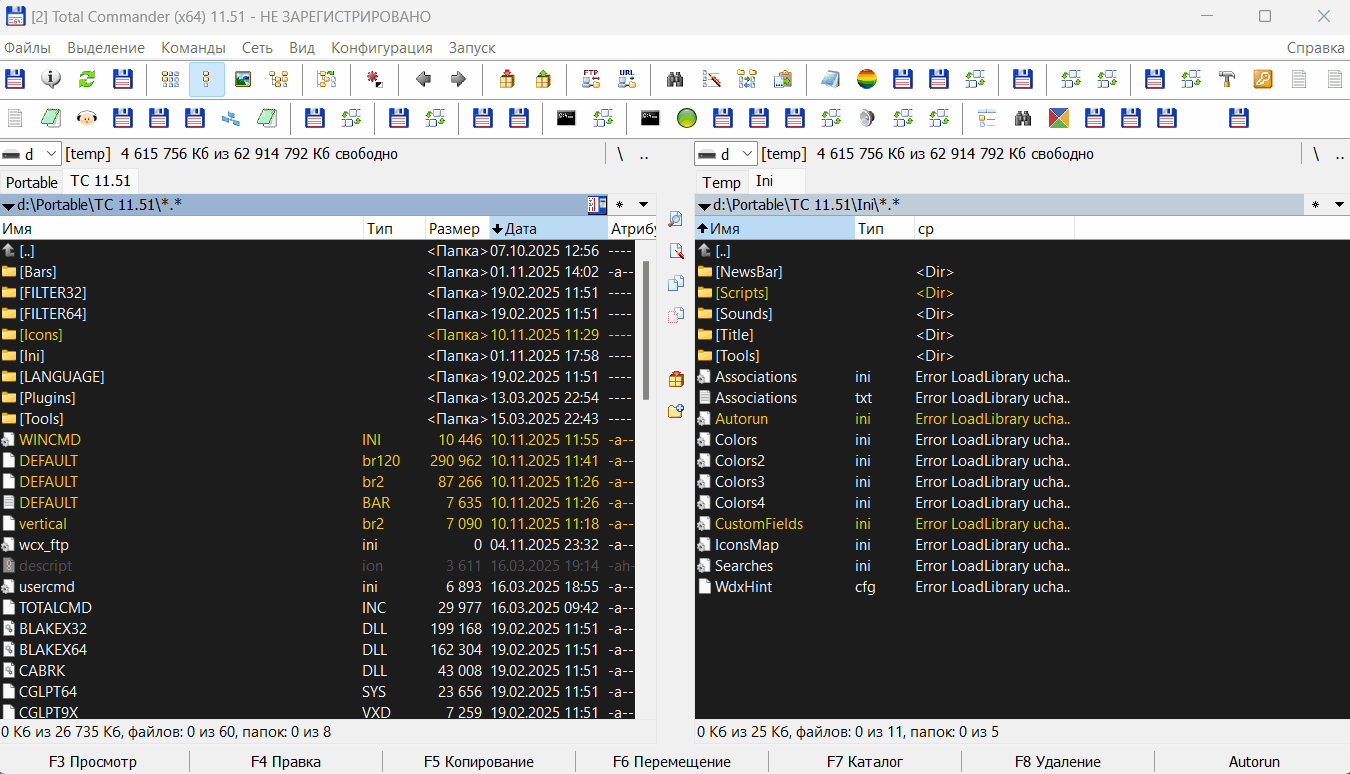The height and width of the screenshot is (774, 1350).
Task: Click the go back arrow icon
Action: click(x=423, y=79)
